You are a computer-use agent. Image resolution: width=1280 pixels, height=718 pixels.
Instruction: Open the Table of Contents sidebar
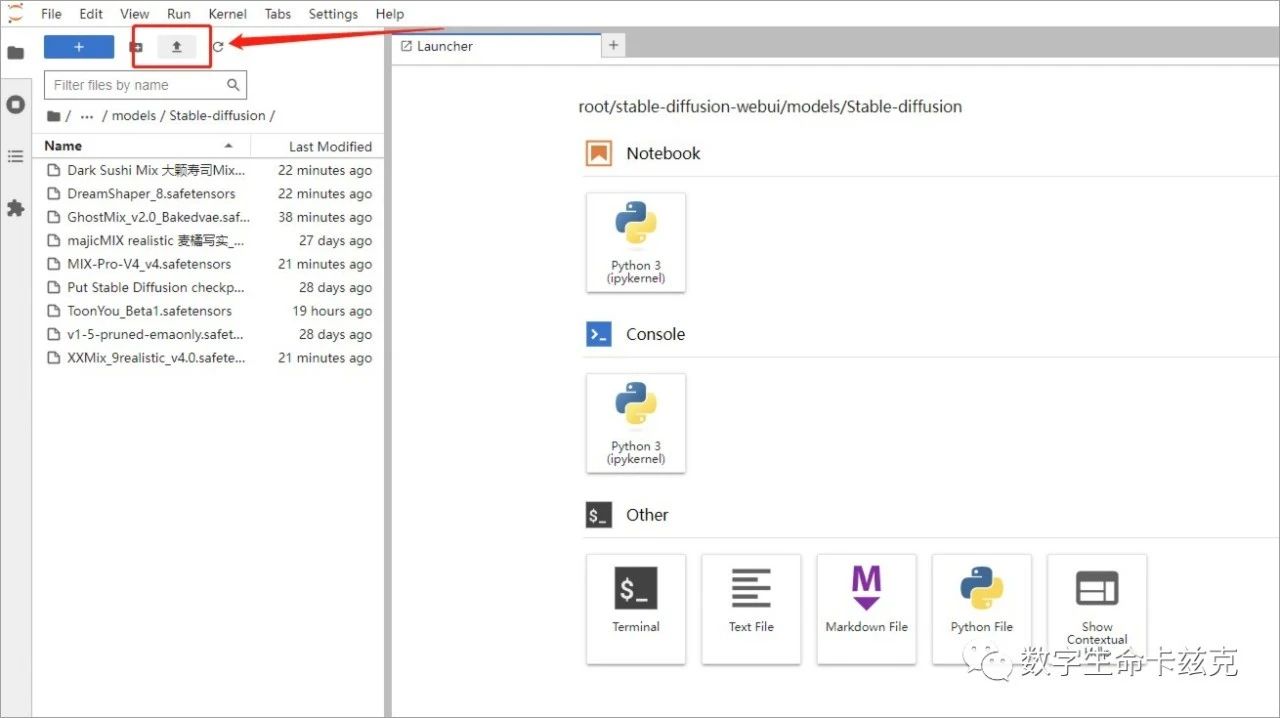(x=16, y=156)
